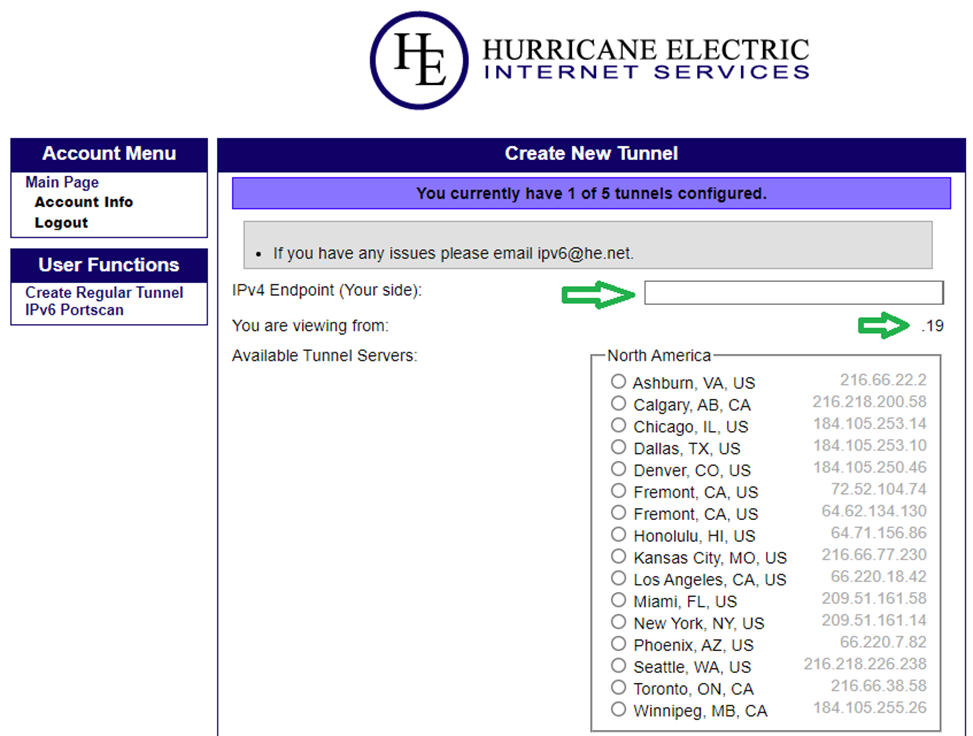Select Fremont server with IP 64.62.134.130

[618, 513]
